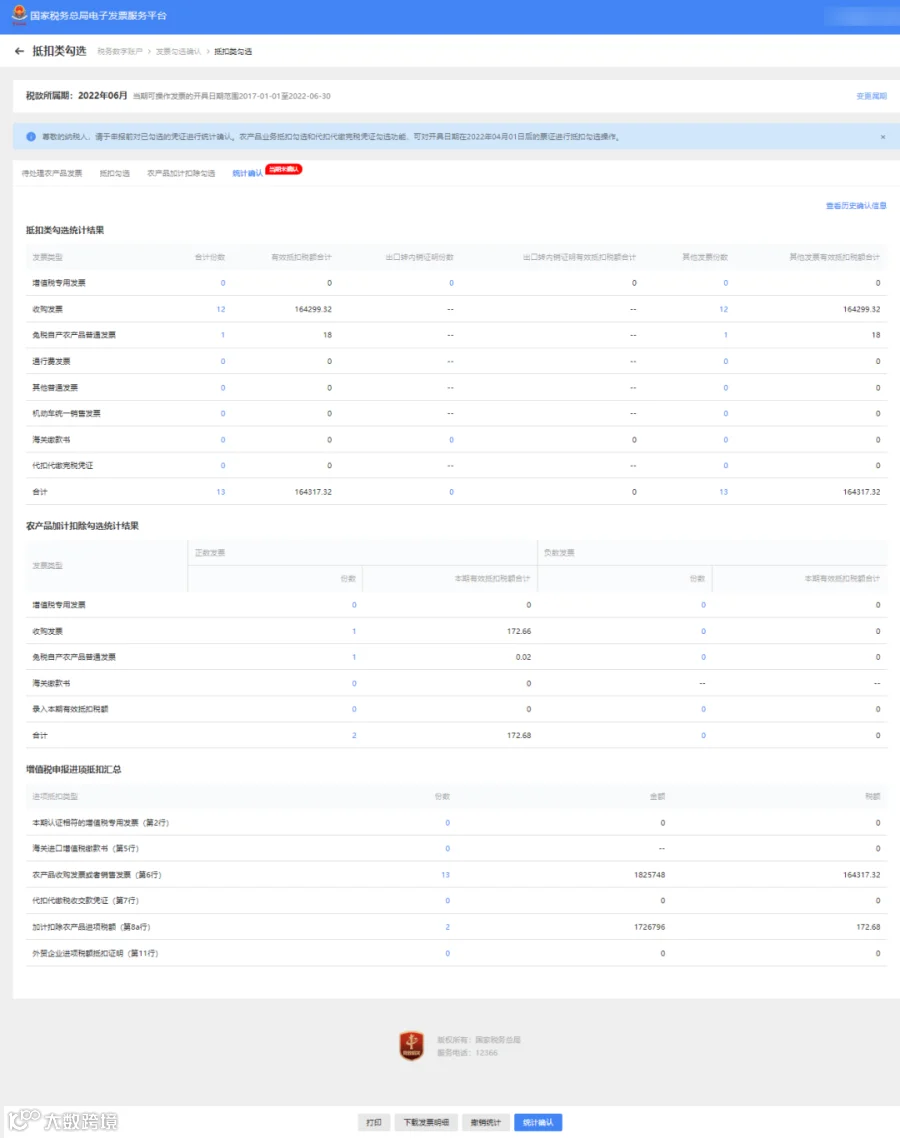Screen dimensions: 900x1138
Task: Dismiss the blue notice banner with its close icon
Action: click(x=883, y=136)
